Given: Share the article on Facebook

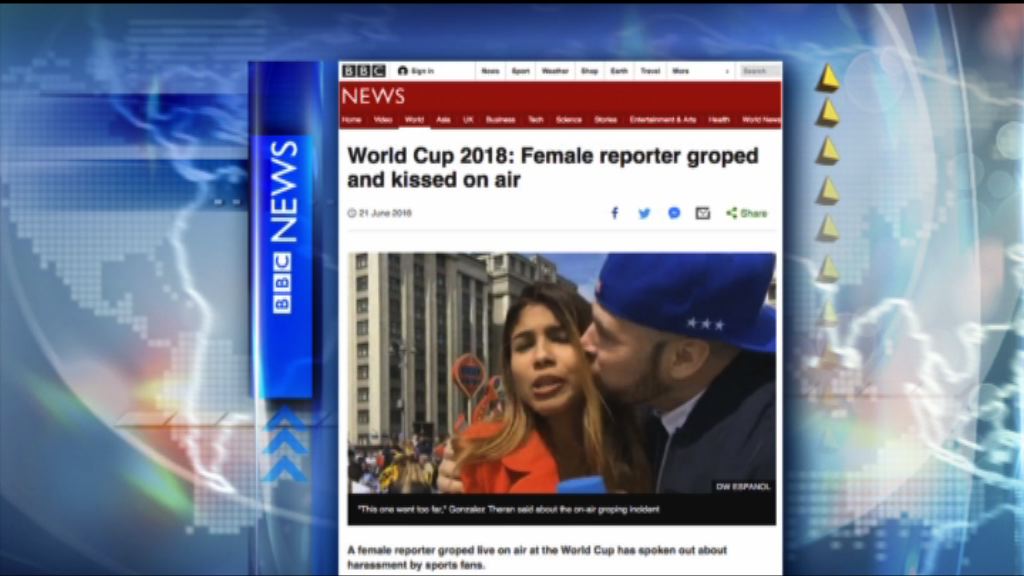Looking at the screenshot, I should (x=614, y=213).
